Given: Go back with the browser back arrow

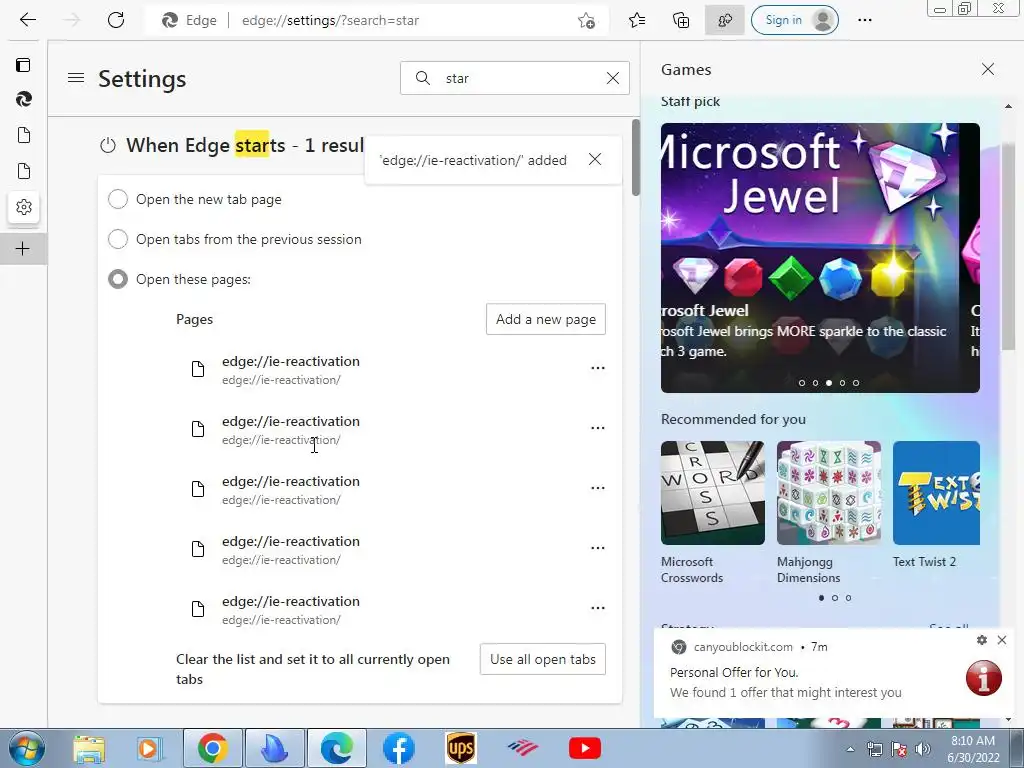Looking at the screenshot, I should click(x=27, y=20).
